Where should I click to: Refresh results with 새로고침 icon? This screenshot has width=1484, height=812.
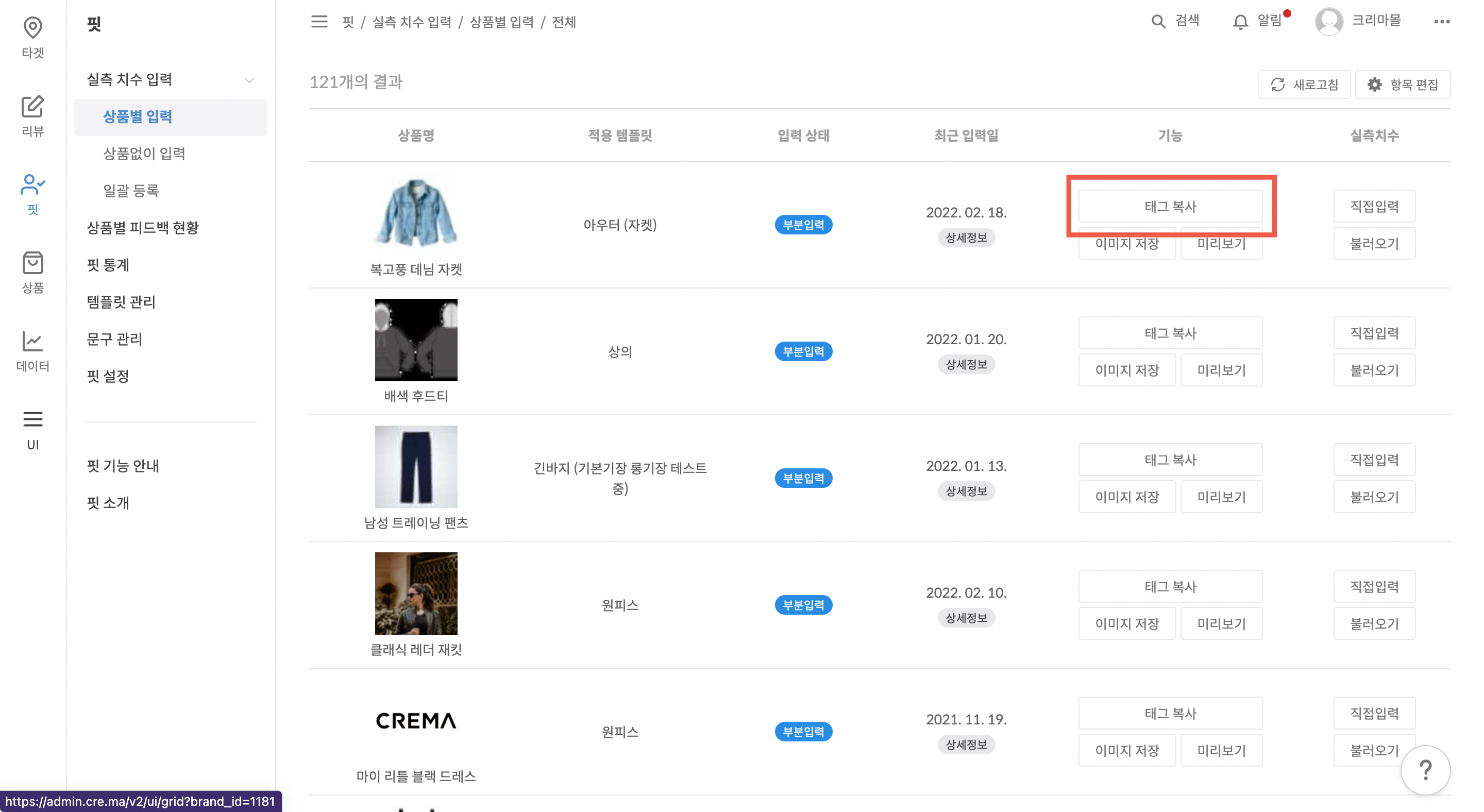tap(1278, 84)
